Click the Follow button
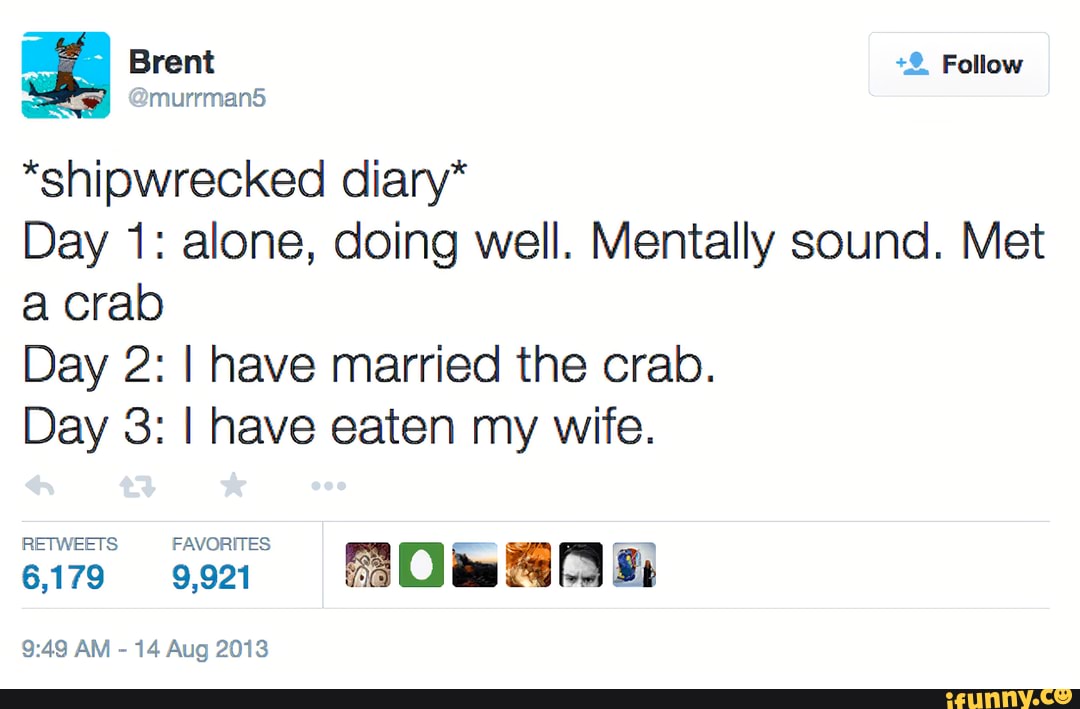The width and height of the screenshot is (1080, 709). [x=958, y=64]
